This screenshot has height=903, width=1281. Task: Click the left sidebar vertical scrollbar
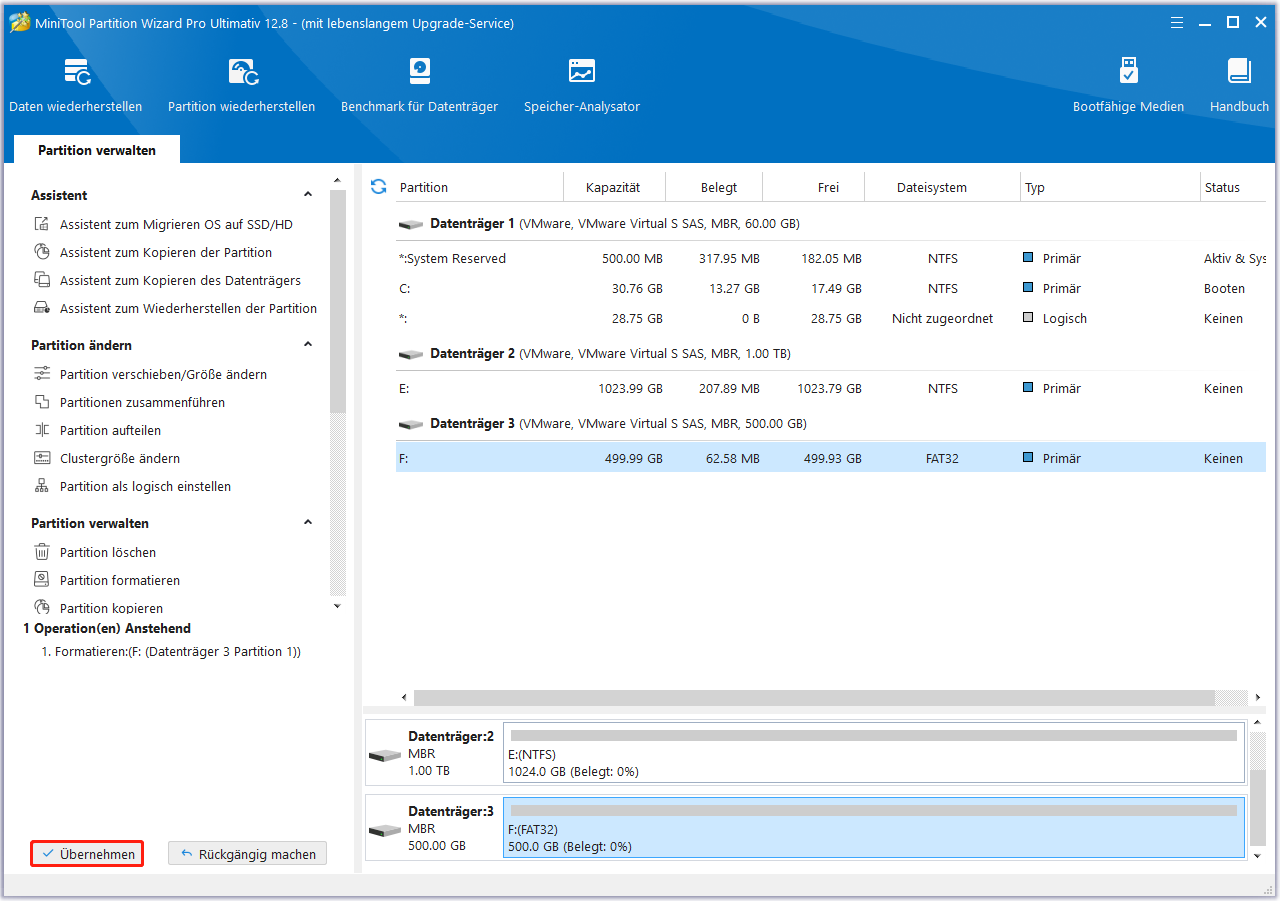click(x=338, y=300)
